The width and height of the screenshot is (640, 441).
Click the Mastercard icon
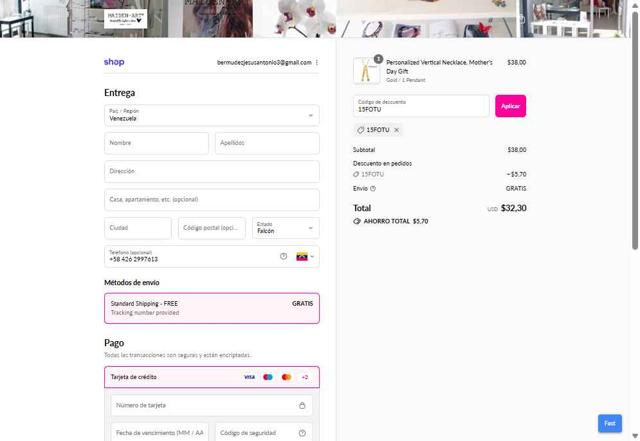tap(287, 377)
